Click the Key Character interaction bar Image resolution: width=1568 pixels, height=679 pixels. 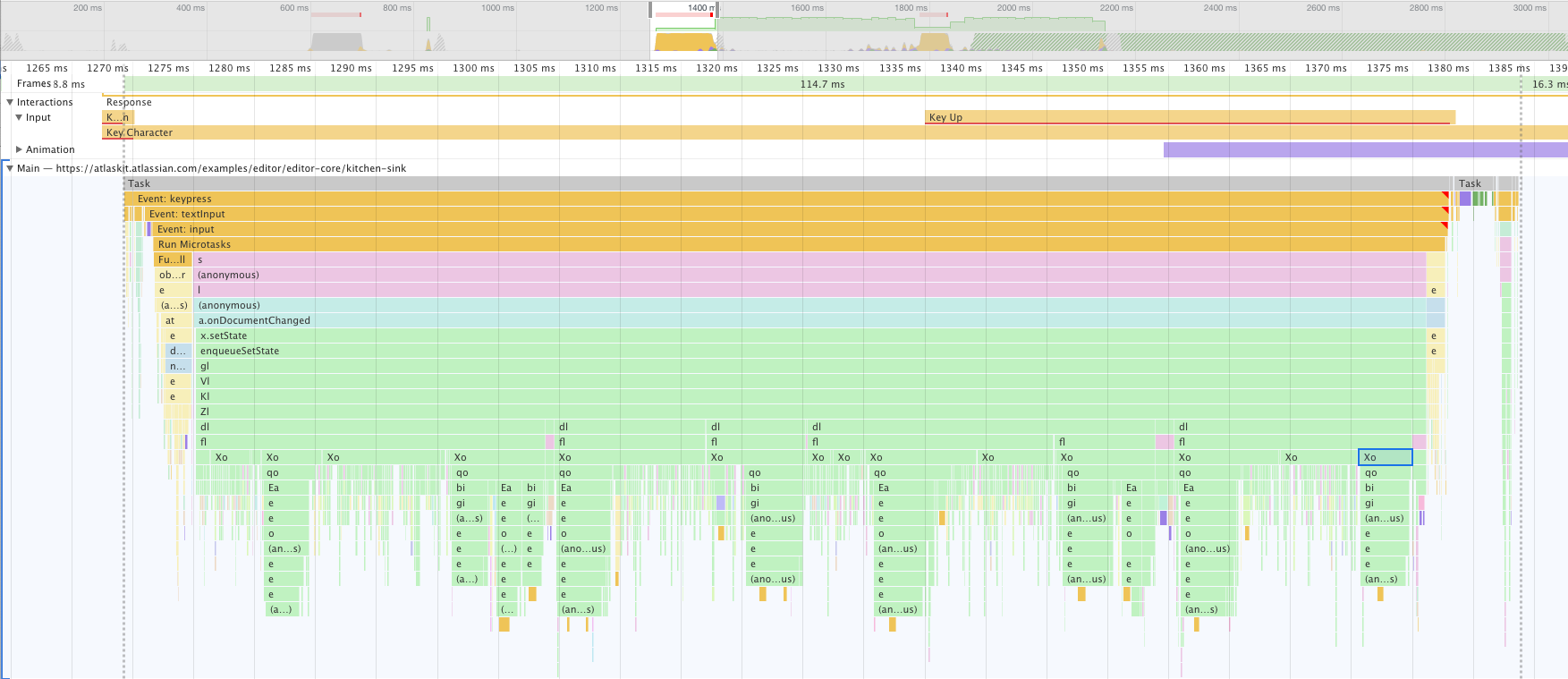coord(716,132)
